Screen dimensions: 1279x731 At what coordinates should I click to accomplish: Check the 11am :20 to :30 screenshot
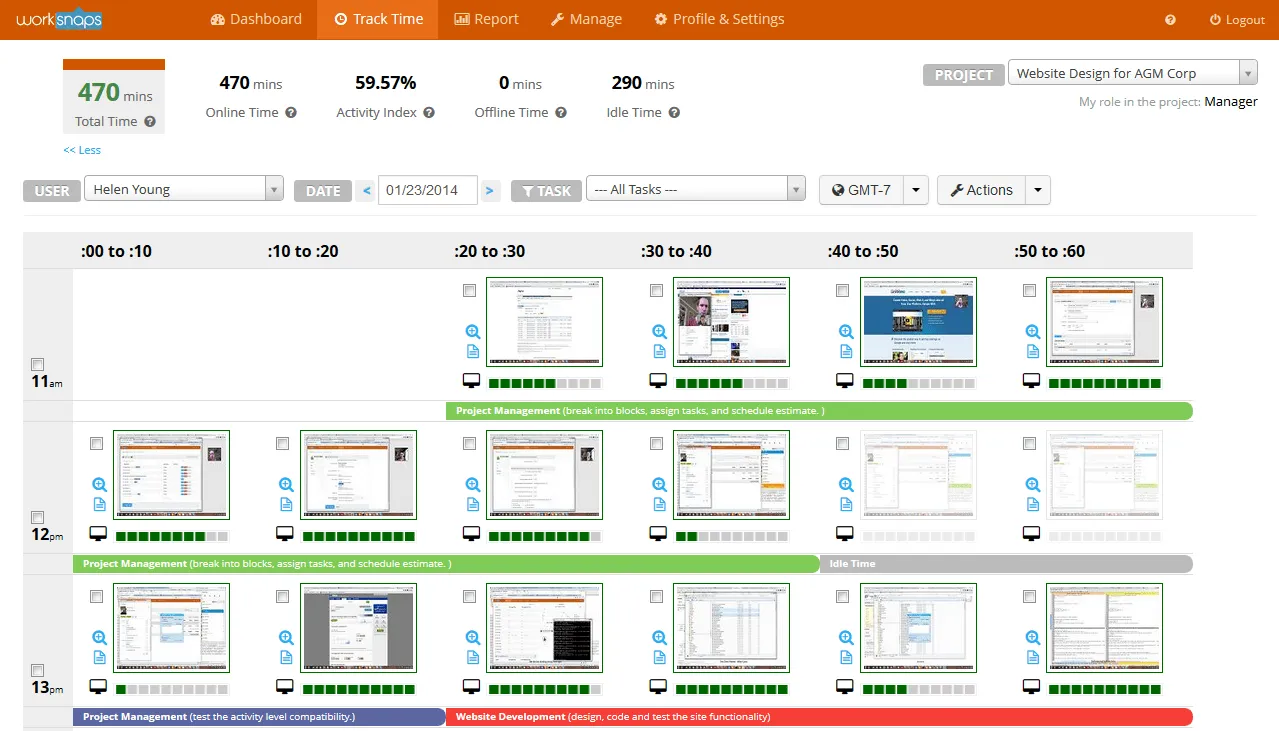click(470, 290)
